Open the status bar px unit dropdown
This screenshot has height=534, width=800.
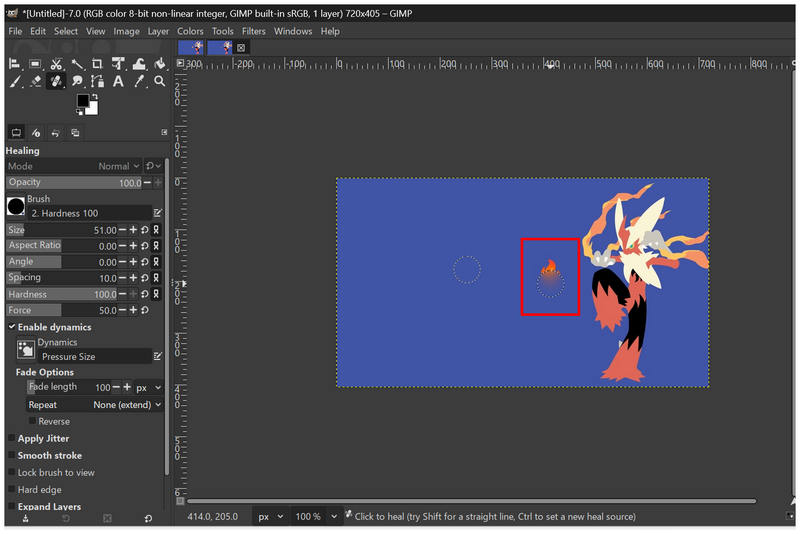270,517
